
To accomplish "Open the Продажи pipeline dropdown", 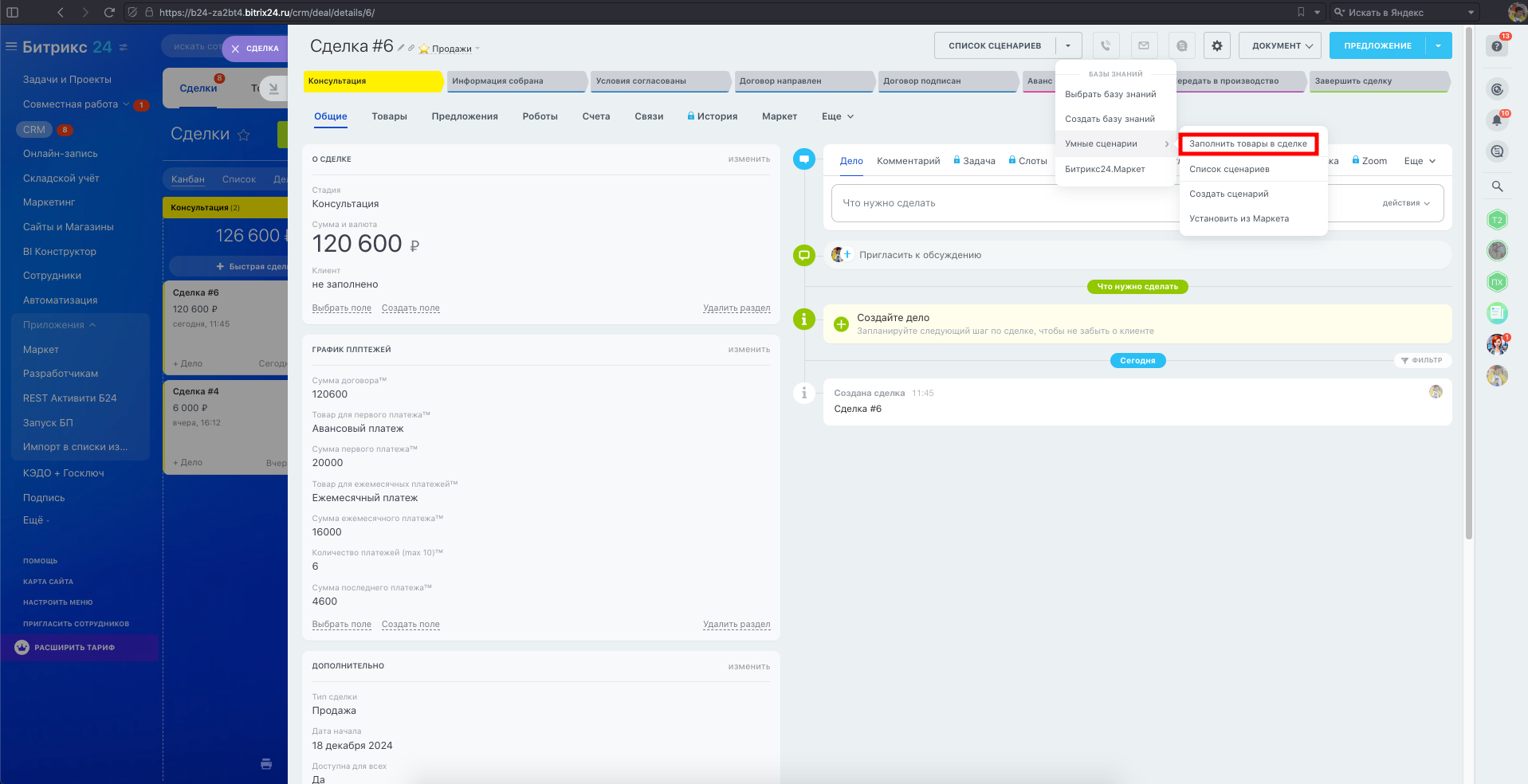I will (456, 49).
